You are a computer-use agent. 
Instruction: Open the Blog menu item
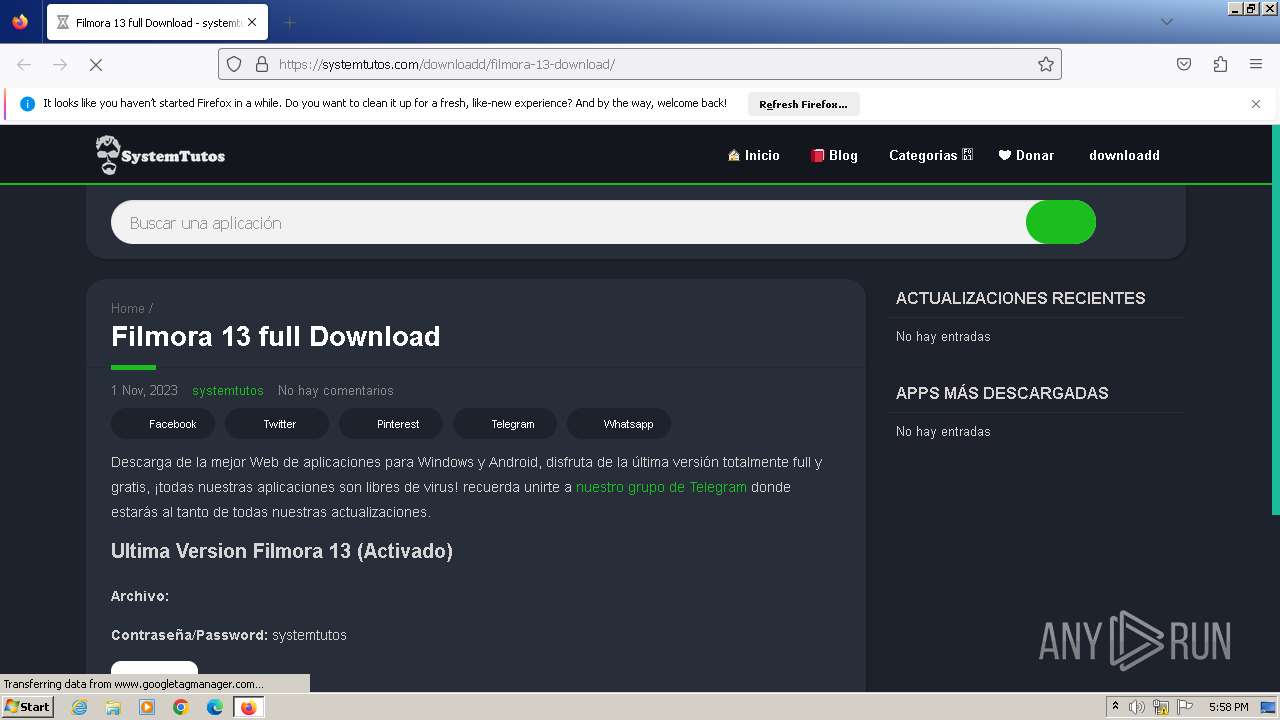[x=834, y=155]
